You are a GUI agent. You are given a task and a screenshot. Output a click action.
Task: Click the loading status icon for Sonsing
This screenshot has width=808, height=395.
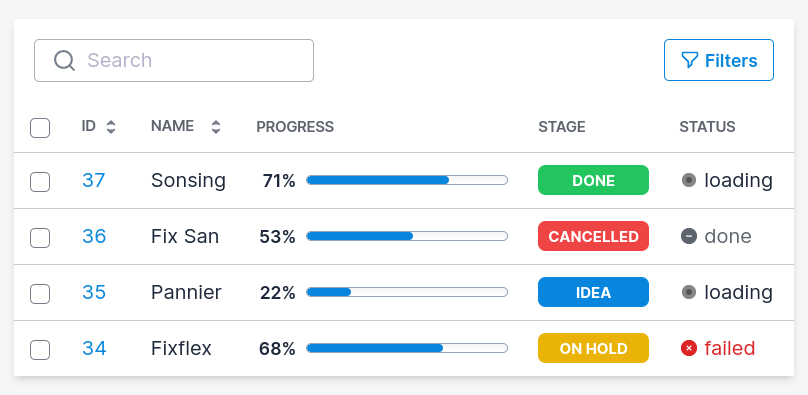pyautogui.click(x=689, y=180)
